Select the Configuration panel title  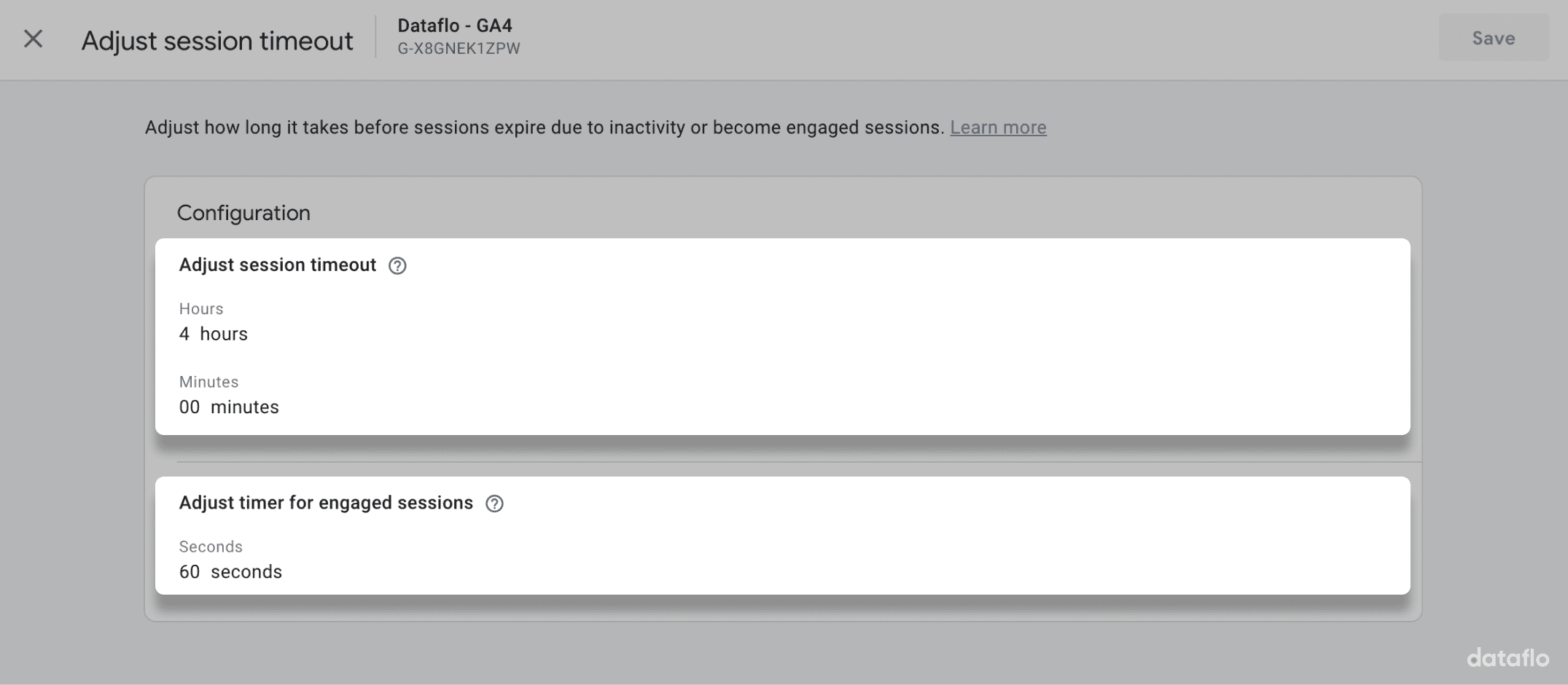[243, 212]
